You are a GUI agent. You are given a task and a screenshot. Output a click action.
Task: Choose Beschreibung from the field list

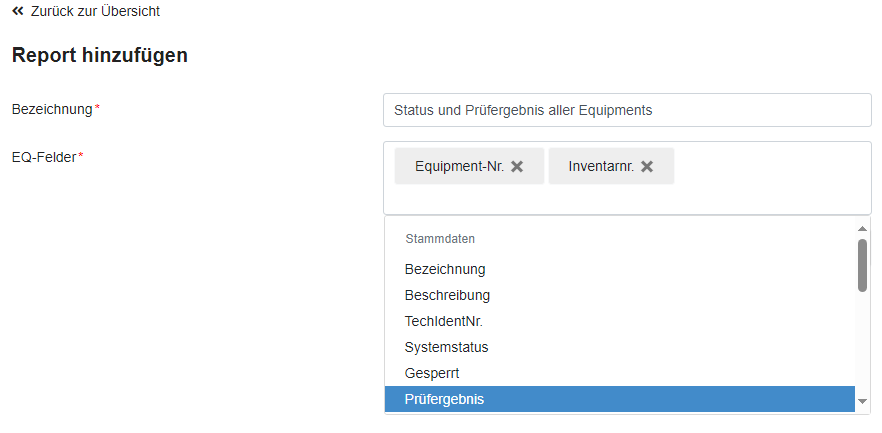tap(447, 295)
